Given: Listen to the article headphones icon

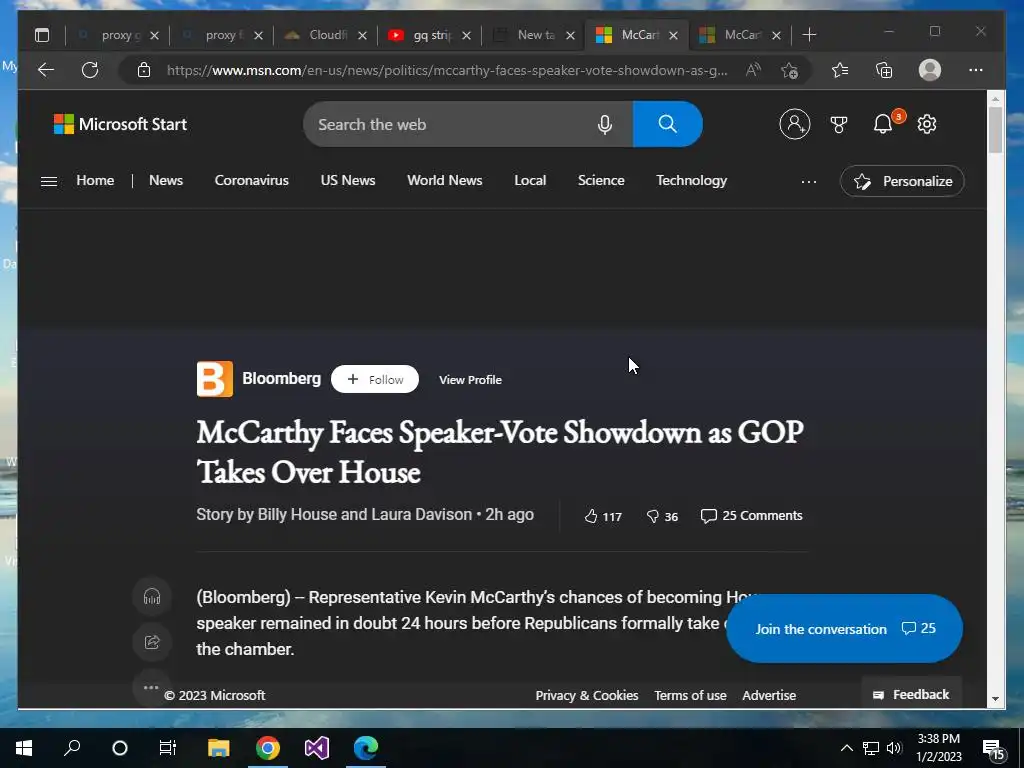Looking at the screenshot, I should 152,597.
